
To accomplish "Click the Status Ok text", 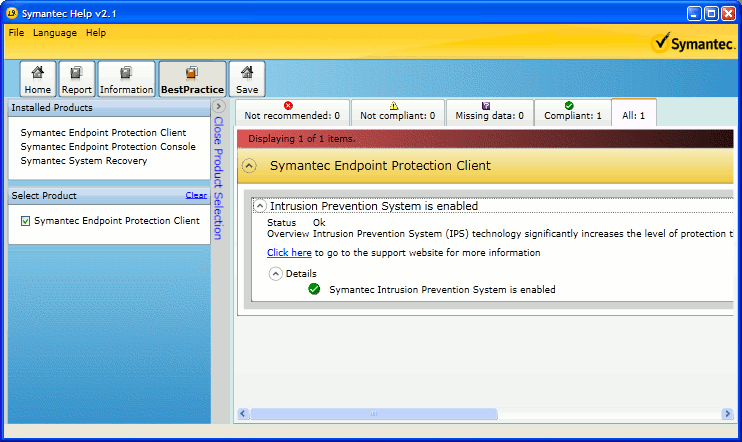I will pyautogui.click(x=296, y=222).
